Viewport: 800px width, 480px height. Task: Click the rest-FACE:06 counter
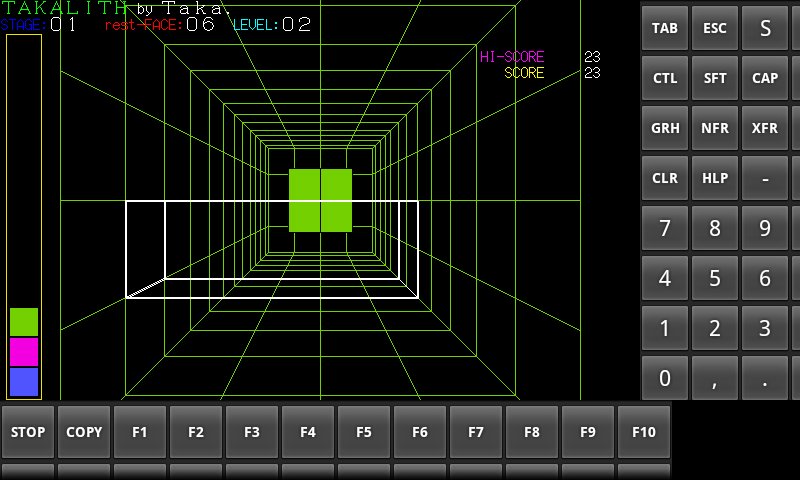160,24
